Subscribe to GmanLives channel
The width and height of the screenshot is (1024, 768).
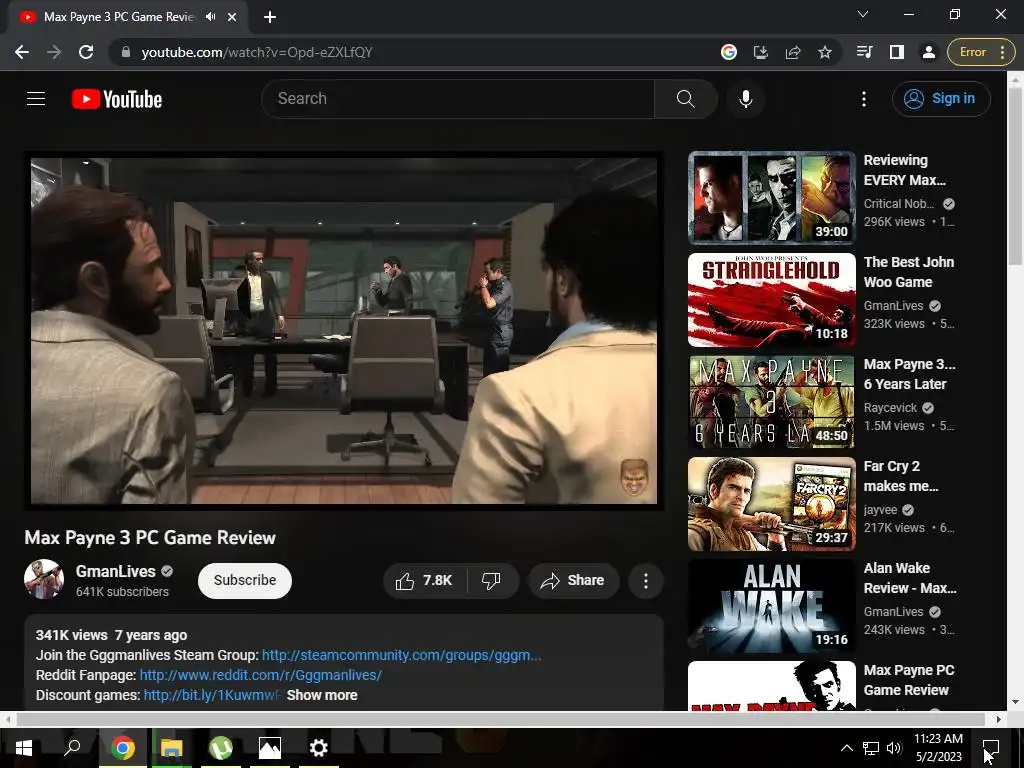[x=245, y=581]
